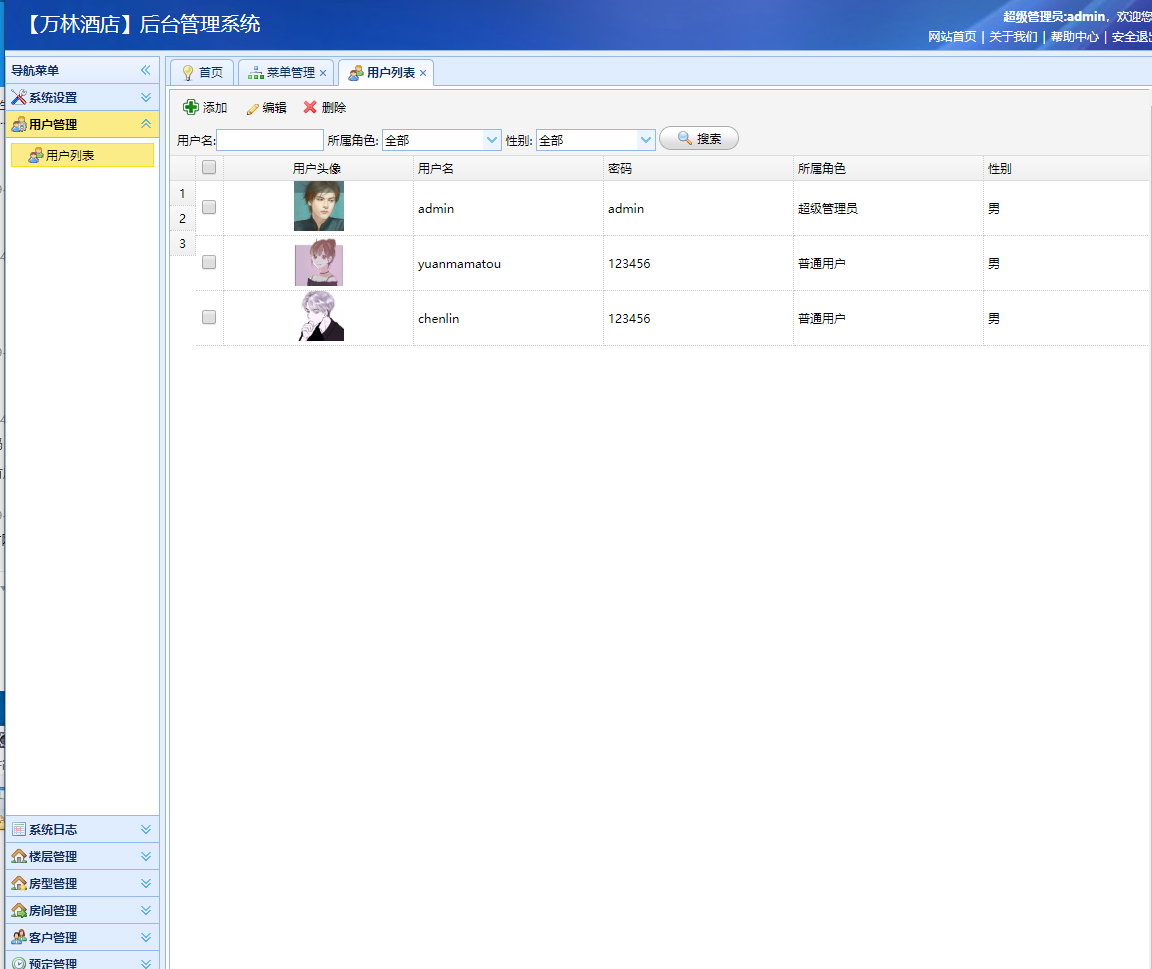The image size is (1152, 969).
Task: Collapse navigation using the « arrow
Action: pyautogui.click(x=145, y=69)
